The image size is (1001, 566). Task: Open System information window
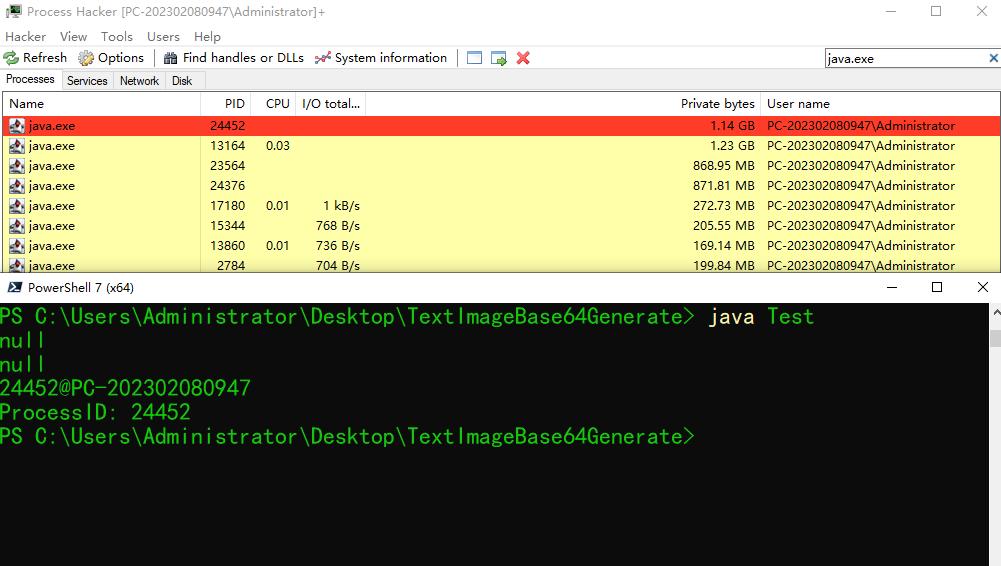[x=381, y=58]
